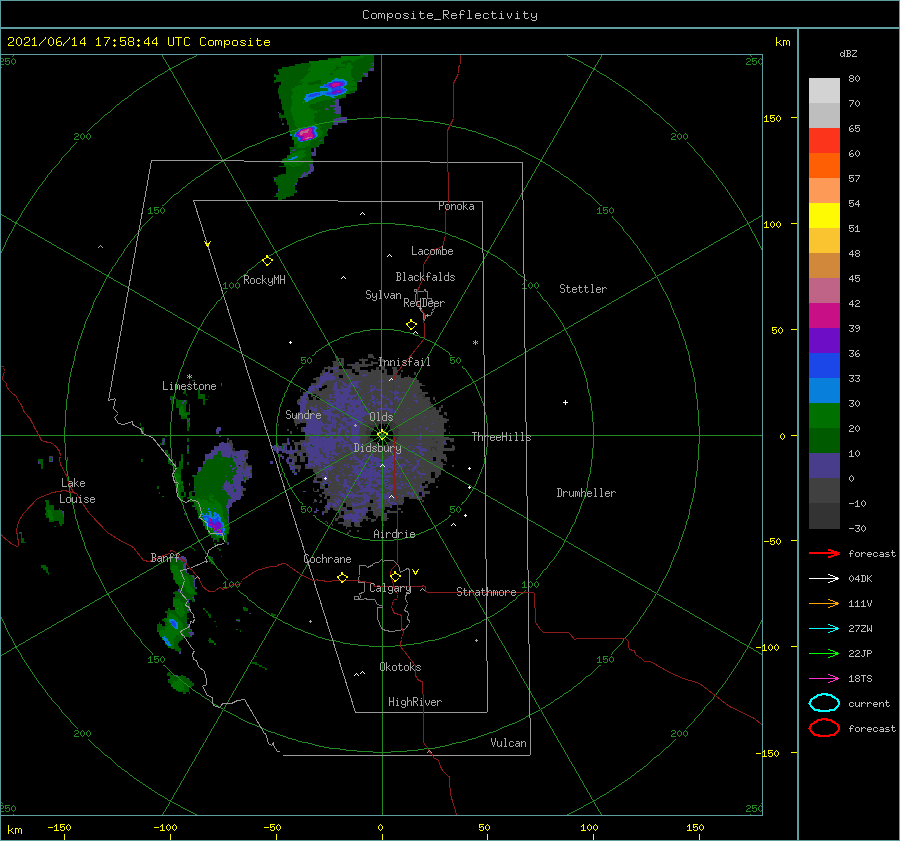Select the magenta 18TS arrow icon
The image size is (900, 841).
pos(824,679)
